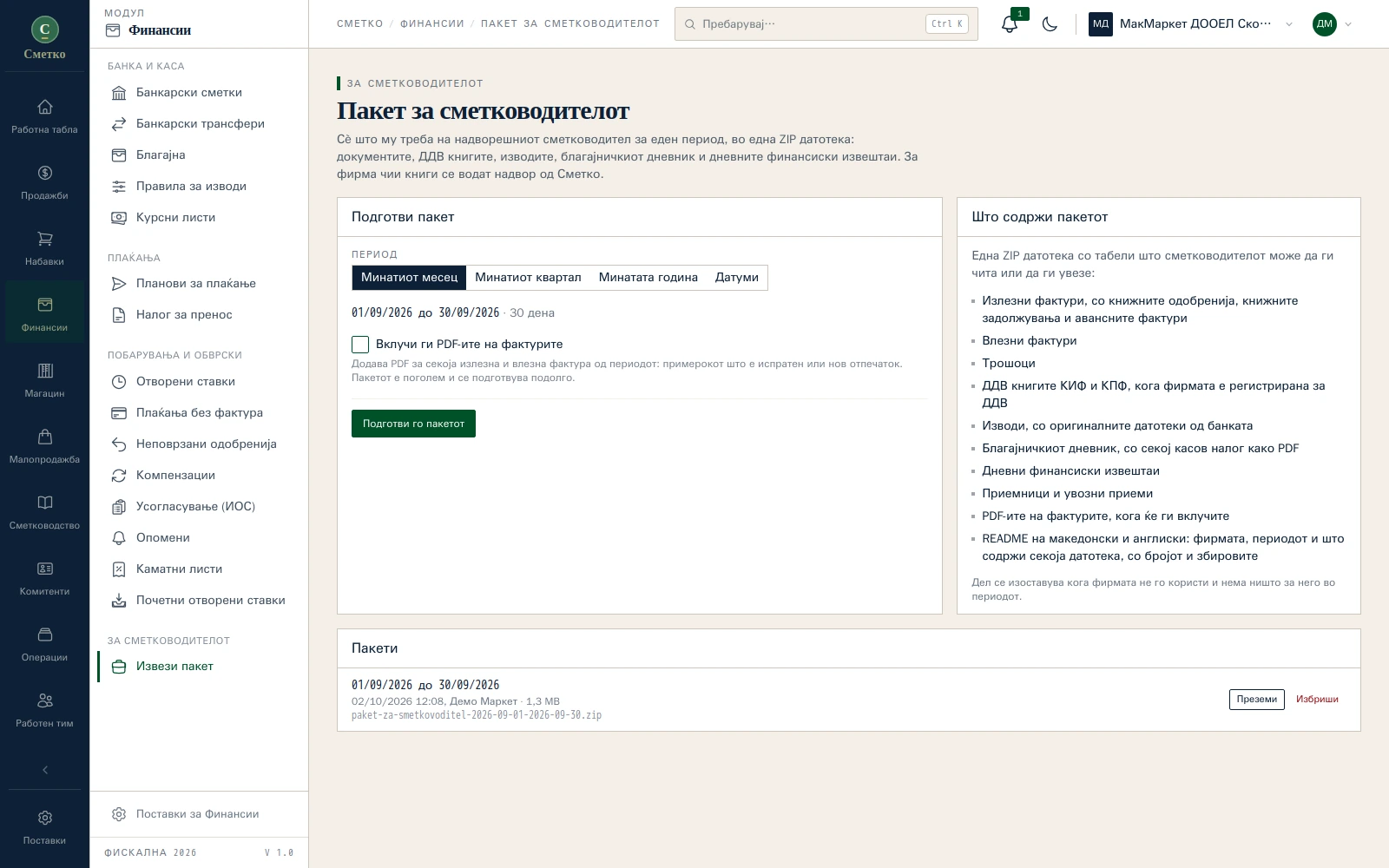Open Извези пакет in sidebar

199,667
